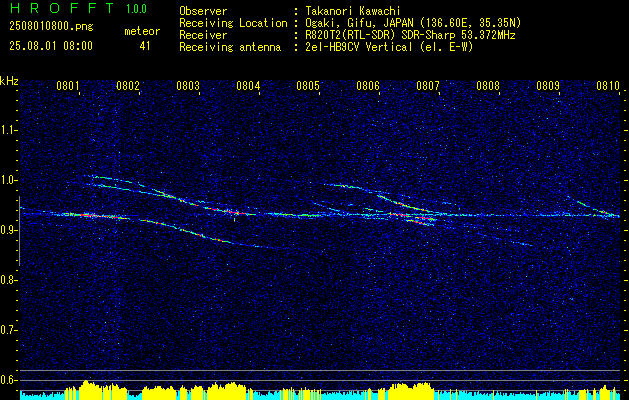Image resolution: width=629 pixels, height=400 pixels.
Task: Click the 0807 time marker
Action: coord(428,85)
